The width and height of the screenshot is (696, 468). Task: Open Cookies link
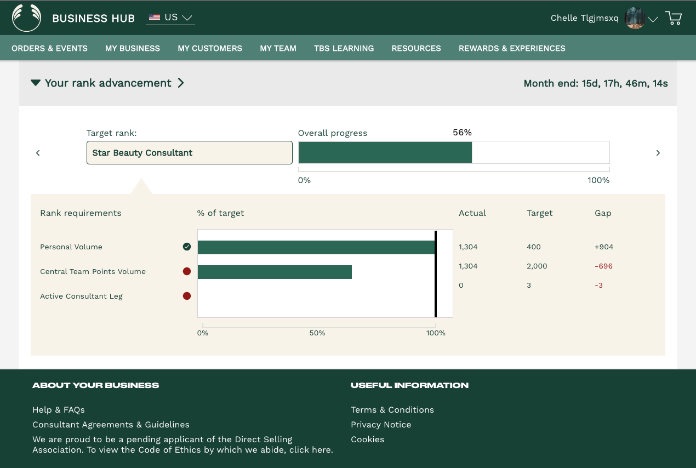click(368, 439)
